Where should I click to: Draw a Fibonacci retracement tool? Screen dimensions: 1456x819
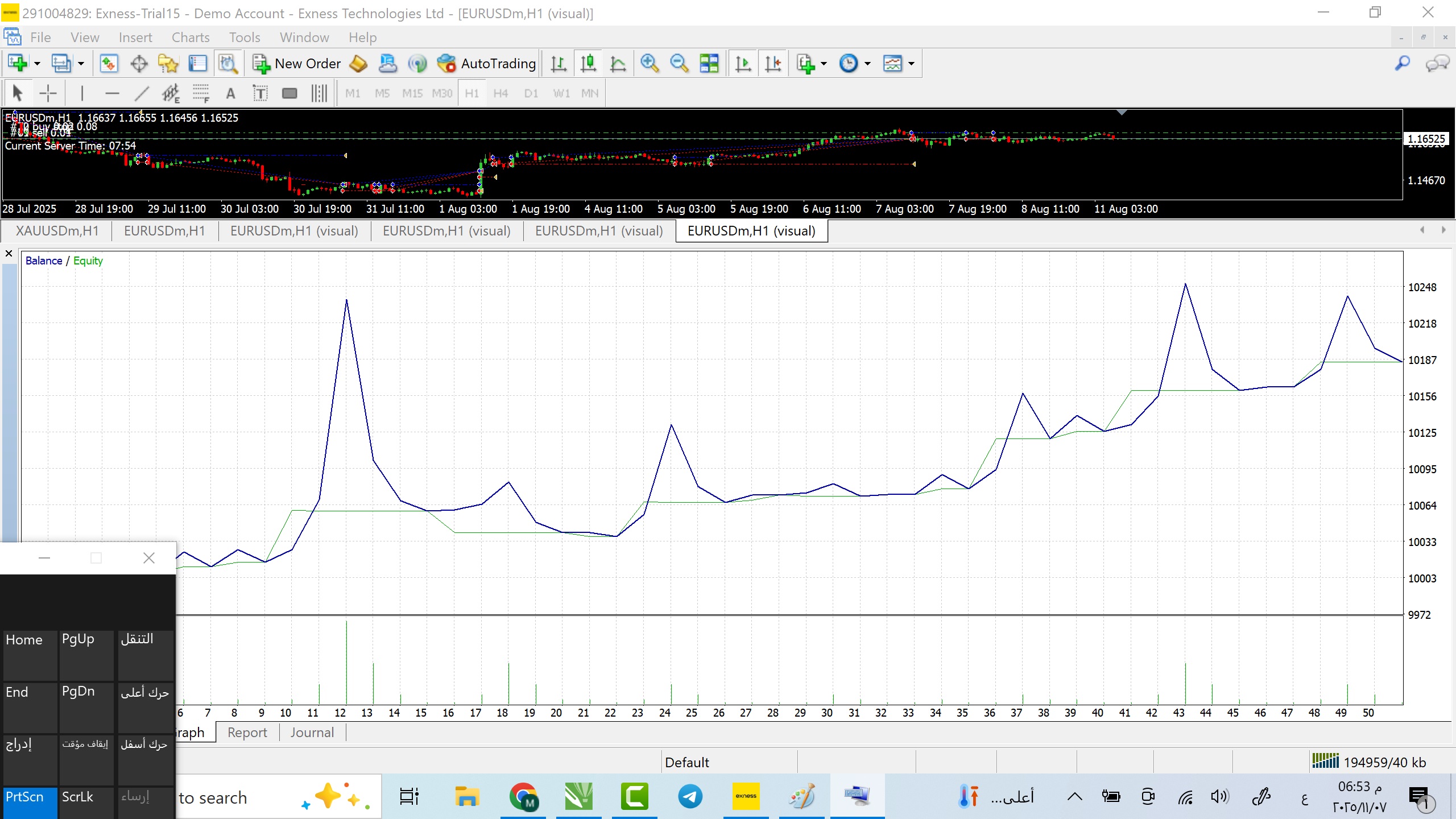[x=200, y=93]
